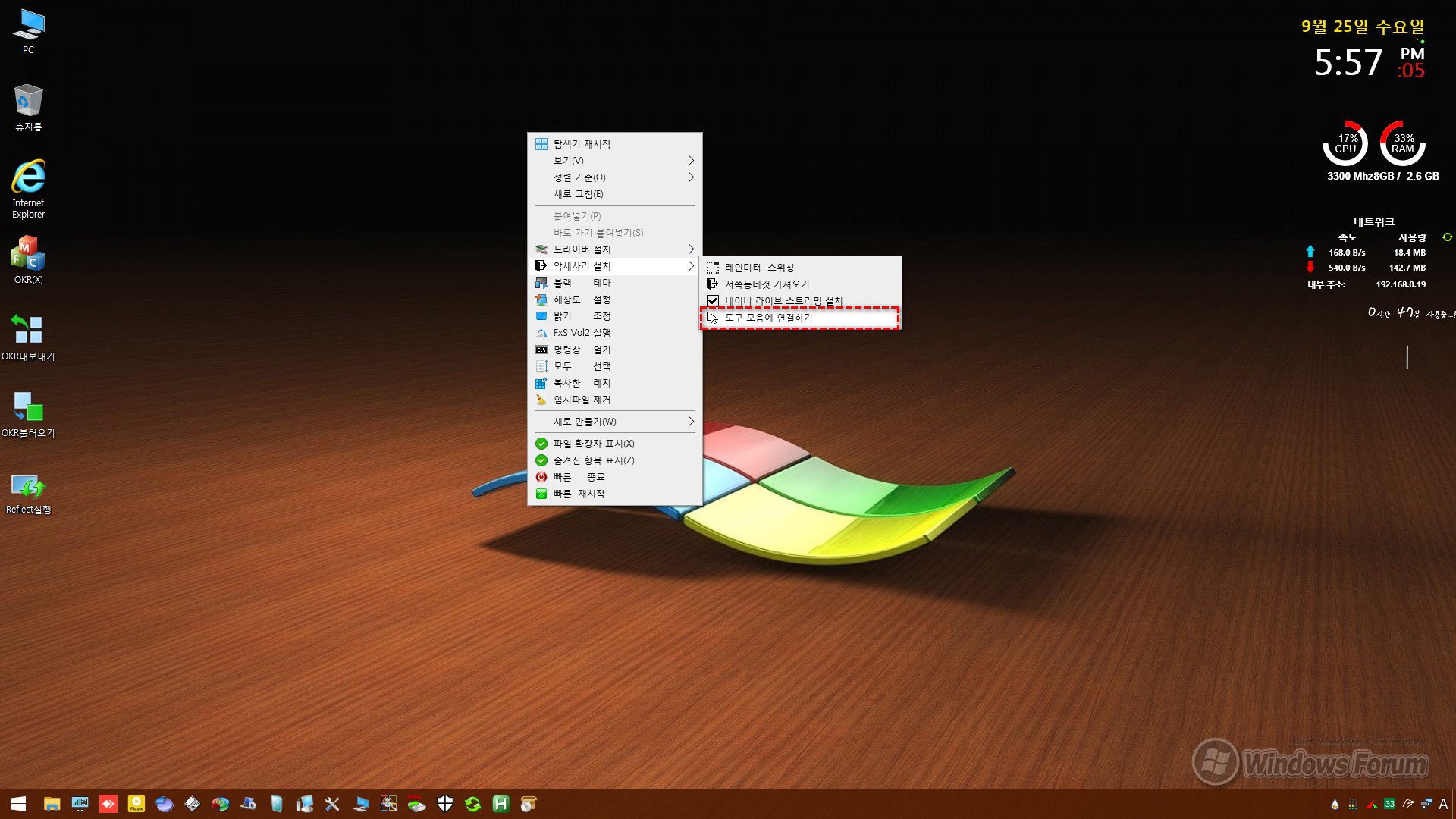This screenshot has height=819, width=1456.
Task: Select 도구 모음에 연결하기 in submenu
Action: [x=801, y=318]
